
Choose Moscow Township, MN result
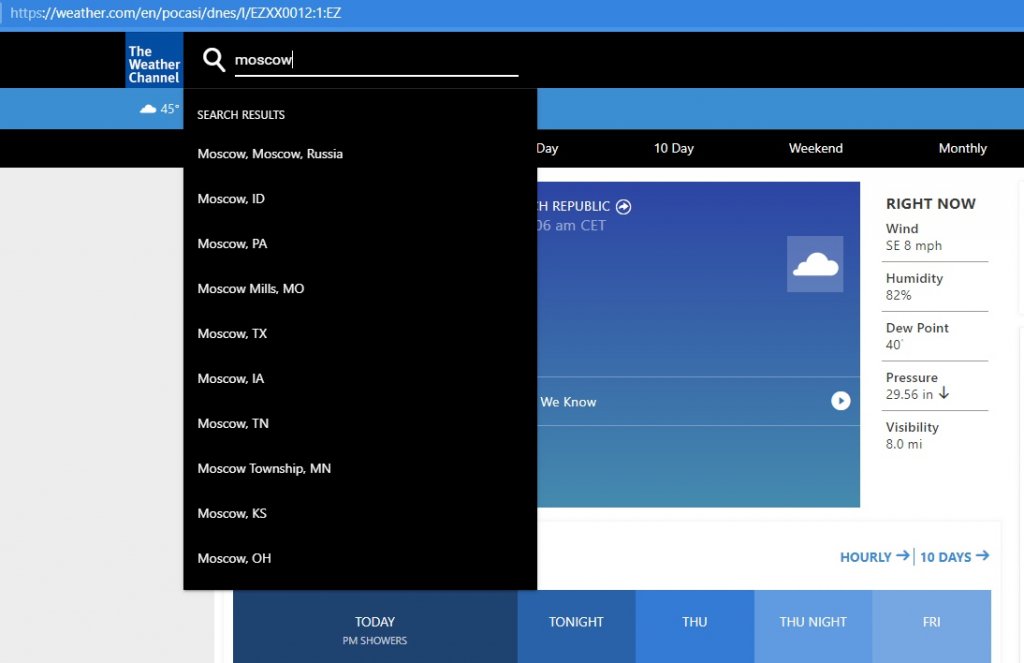264,469
